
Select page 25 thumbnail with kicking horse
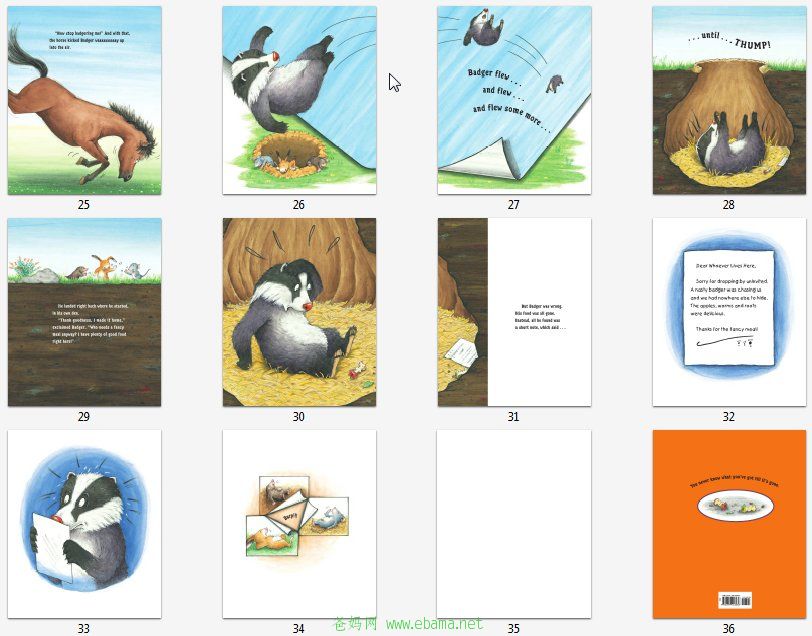tap(84, 100)
